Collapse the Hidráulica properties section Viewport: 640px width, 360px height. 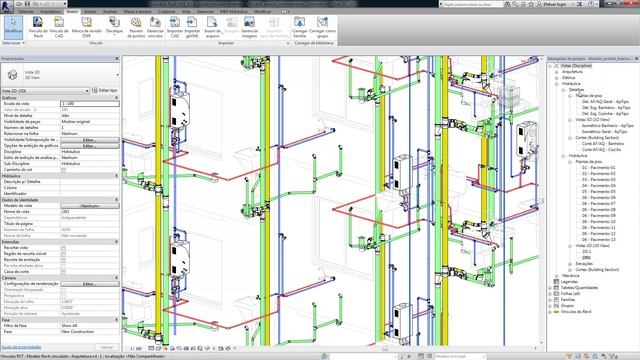coord(116,176)
